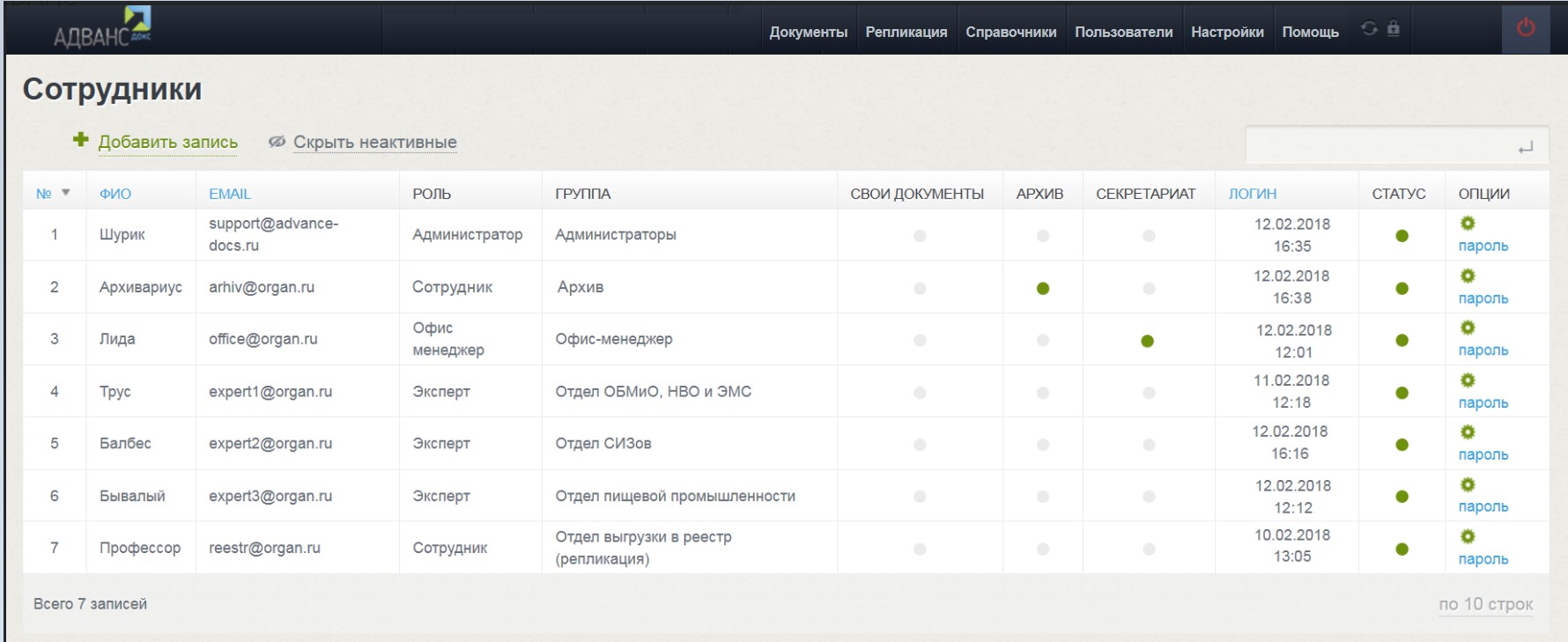Change rows per page 'по 10 строк'
The width and height of the screenshot is (1568, 642).
tap(1485, 604)
